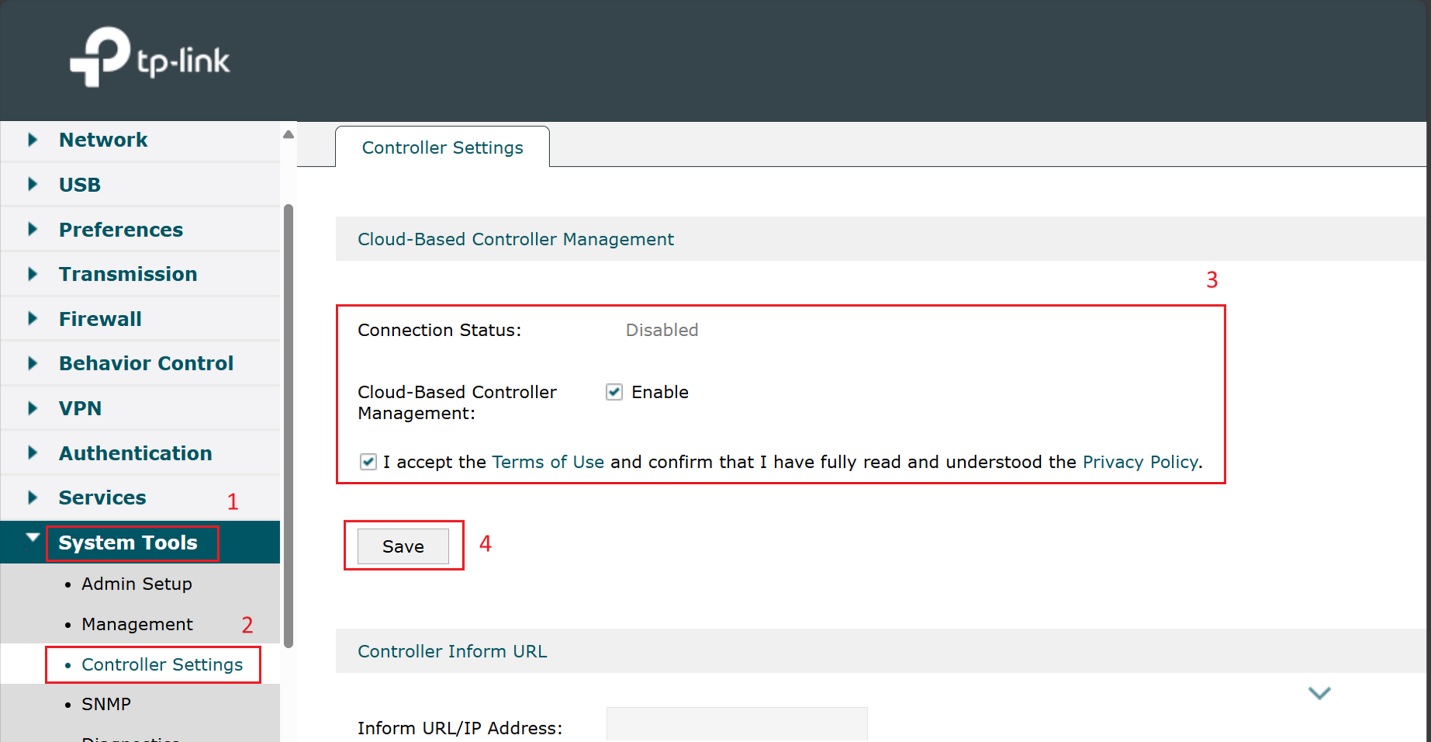1431x742 pixels.
Task: Collapse the System Tools arrow
Action: point(33,539)
